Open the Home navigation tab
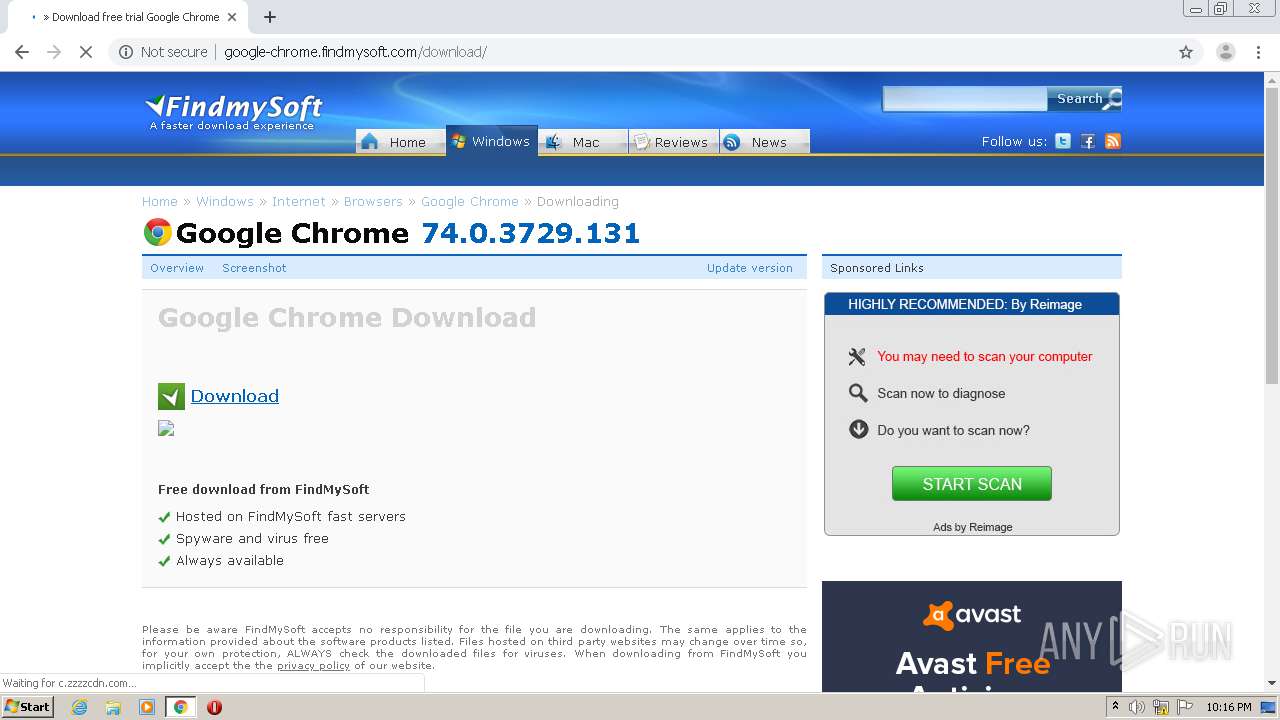 pyautogui.click(x=400, y=142)
